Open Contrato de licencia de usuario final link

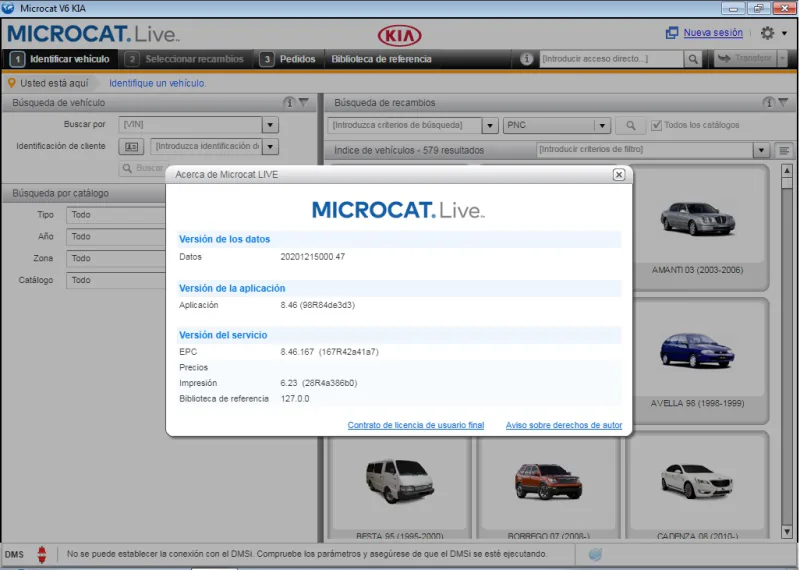click(415, 425)
